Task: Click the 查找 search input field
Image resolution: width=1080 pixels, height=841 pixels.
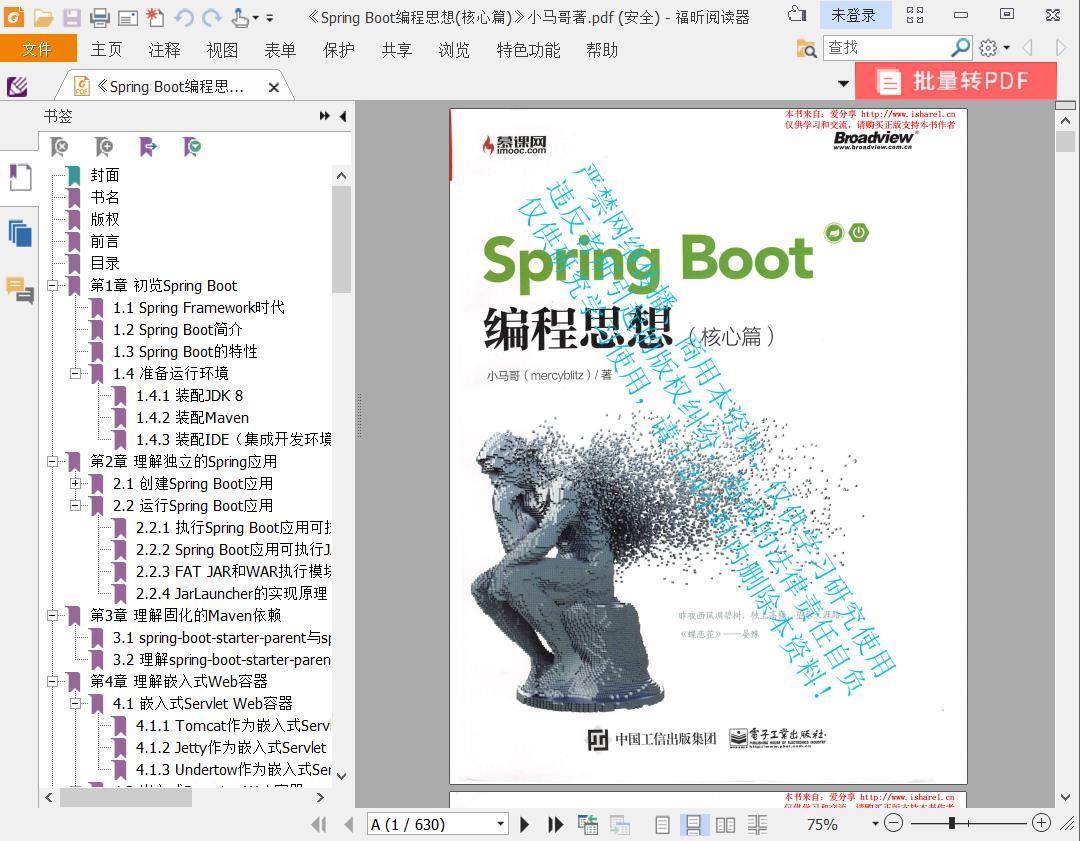Action: 887,48
